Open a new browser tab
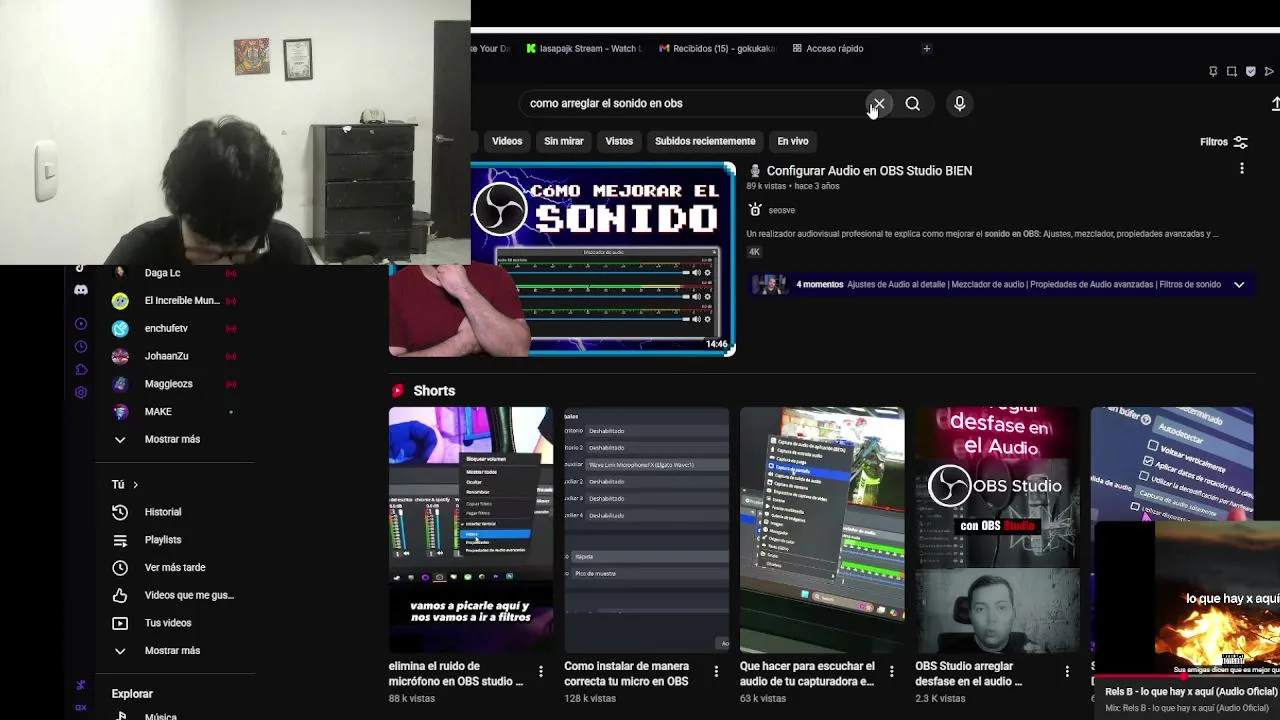The width and height of the screenshot is (1280, 720). [x=926, y=48]
